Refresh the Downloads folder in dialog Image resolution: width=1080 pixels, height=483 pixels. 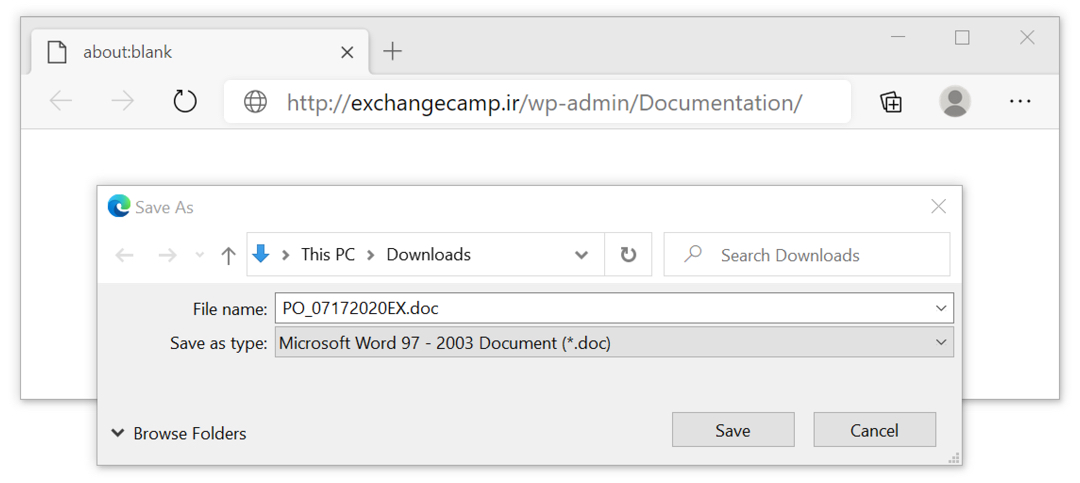pos(628,255)
